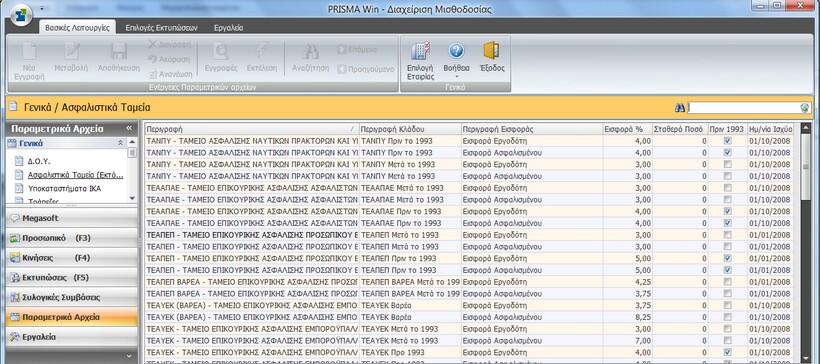Click the sidebar list scroll-down arrow
The image size is (820, 364).
tap(132, 198)
